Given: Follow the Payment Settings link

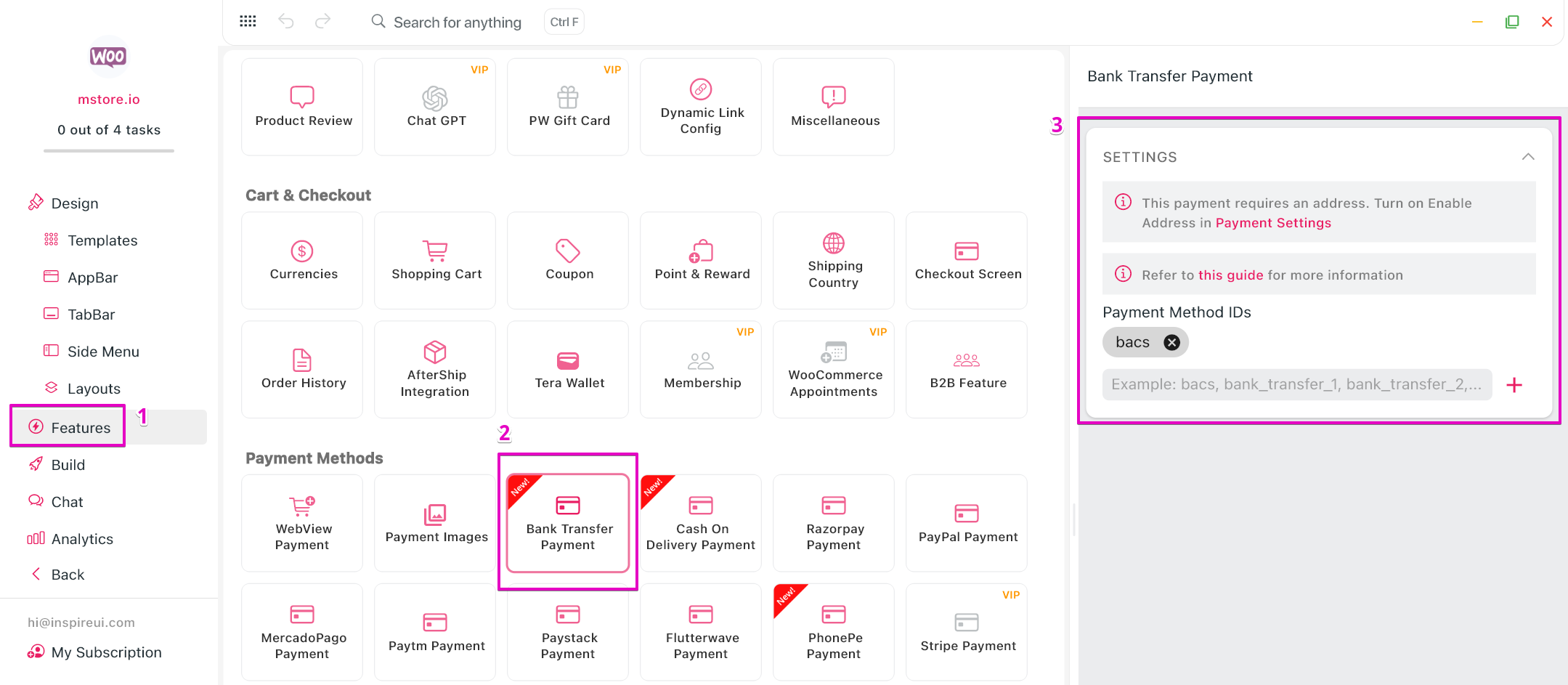Looking at the screenshot, I should coord(1273,223).
